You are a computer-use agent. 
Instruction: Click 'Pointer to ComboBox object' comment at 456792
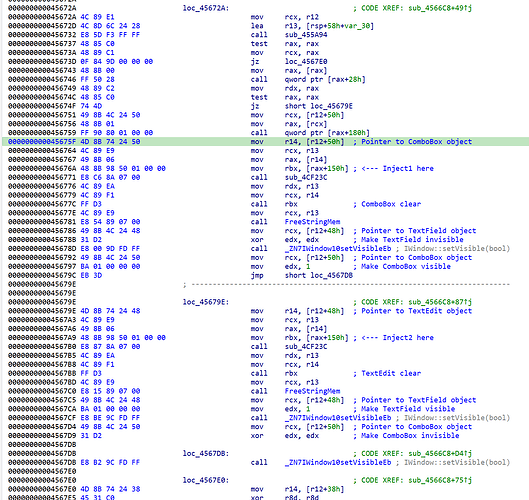point(416,257)
